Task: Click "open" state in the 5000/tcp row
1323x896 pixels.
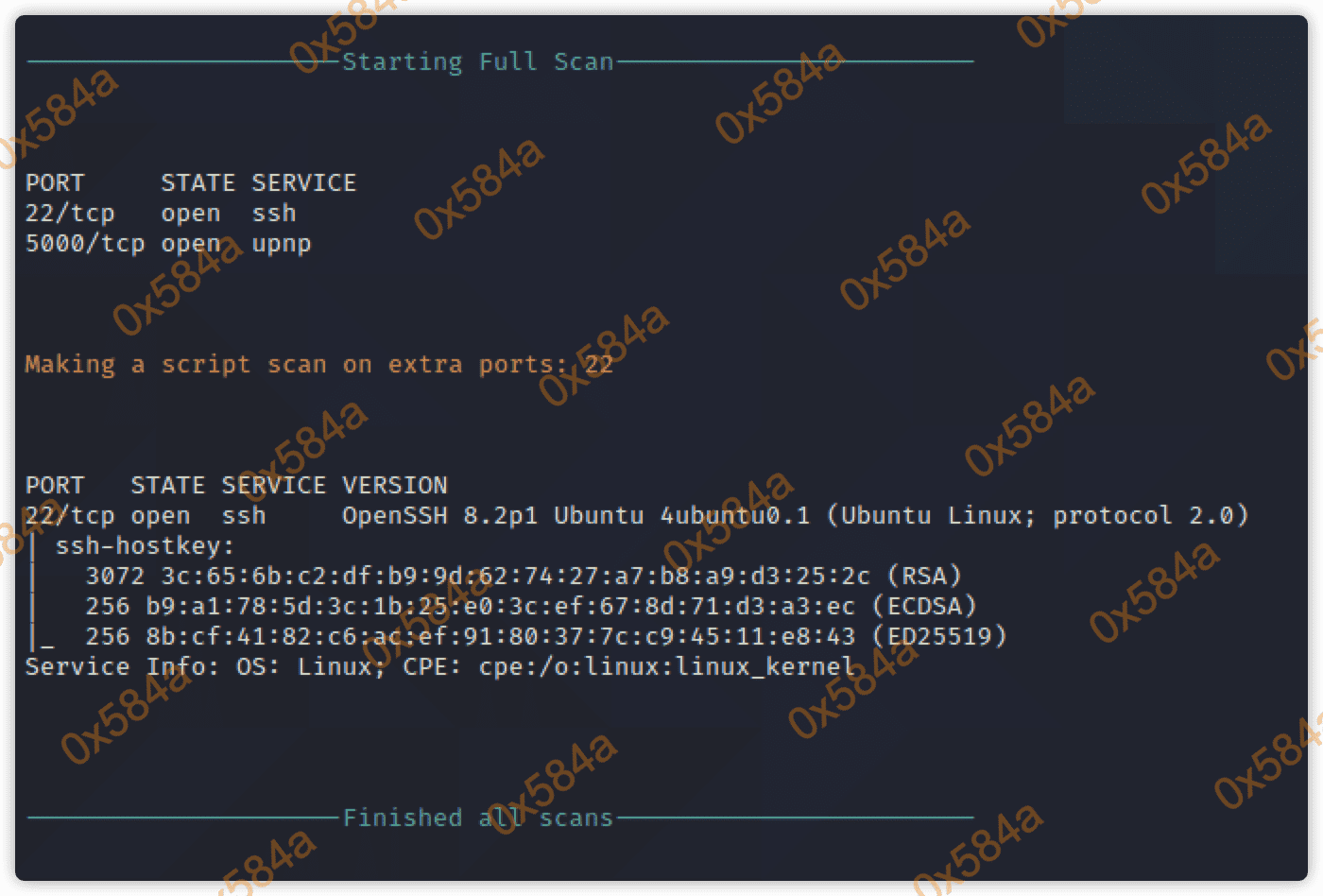Action: (190, 244)
